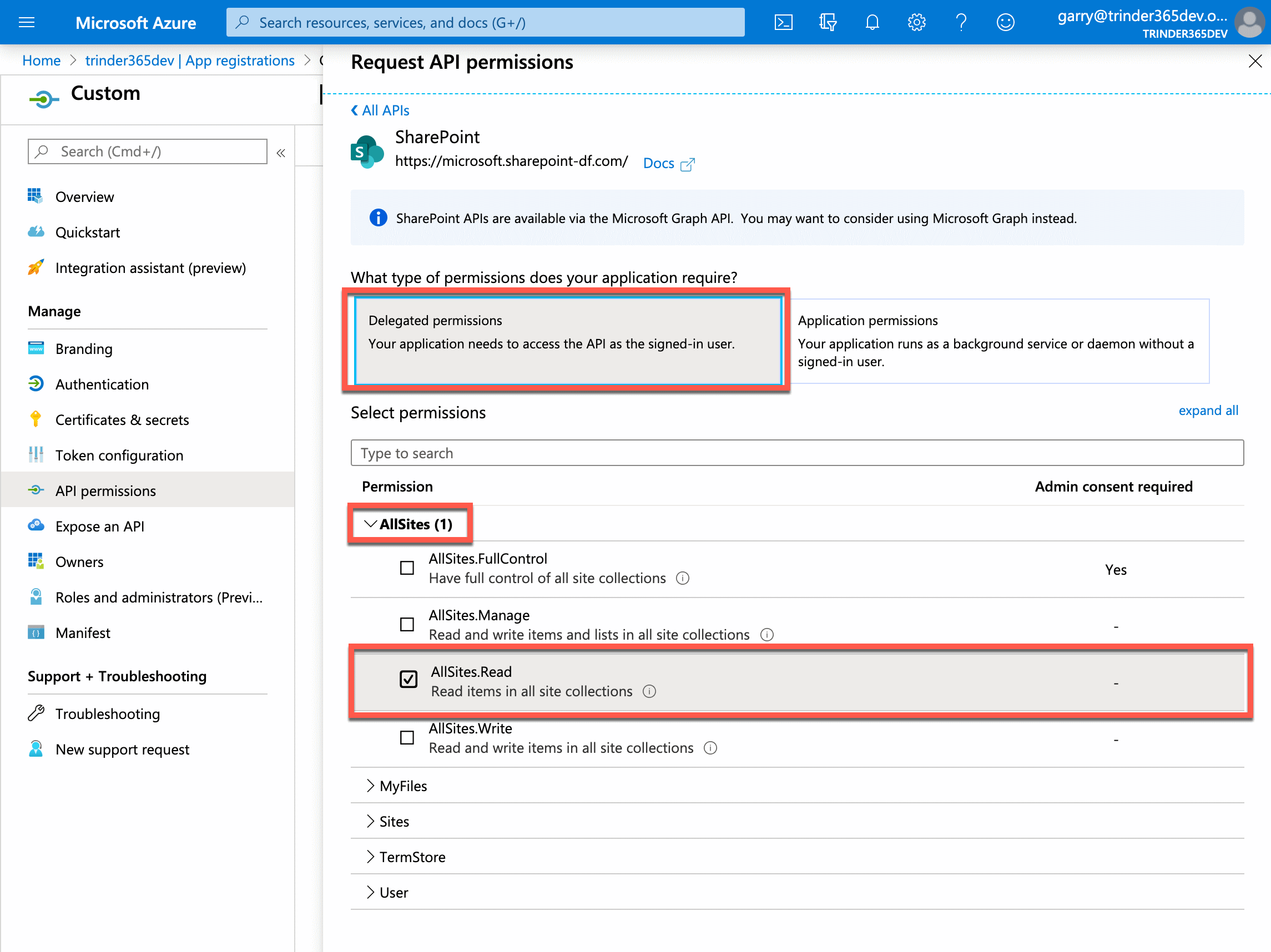Click the Microsoft Azure title
This screenshot has width=1271, height=952.
pos(135,22)
